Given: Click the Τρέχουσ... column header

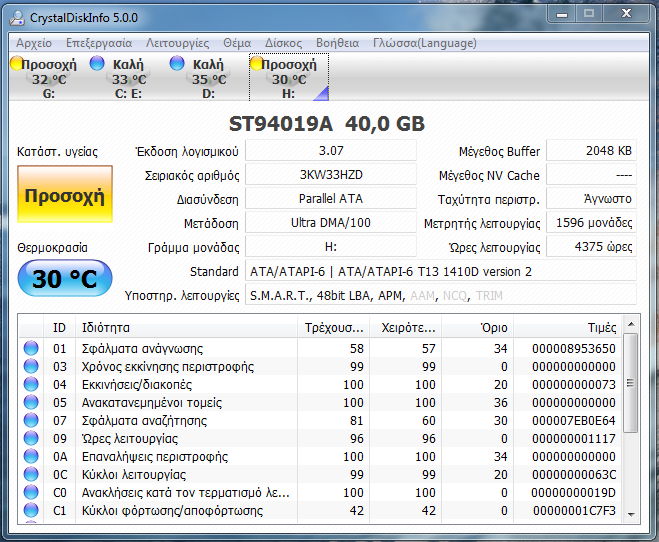Looking at the screenshot, I should coord(333,327).
